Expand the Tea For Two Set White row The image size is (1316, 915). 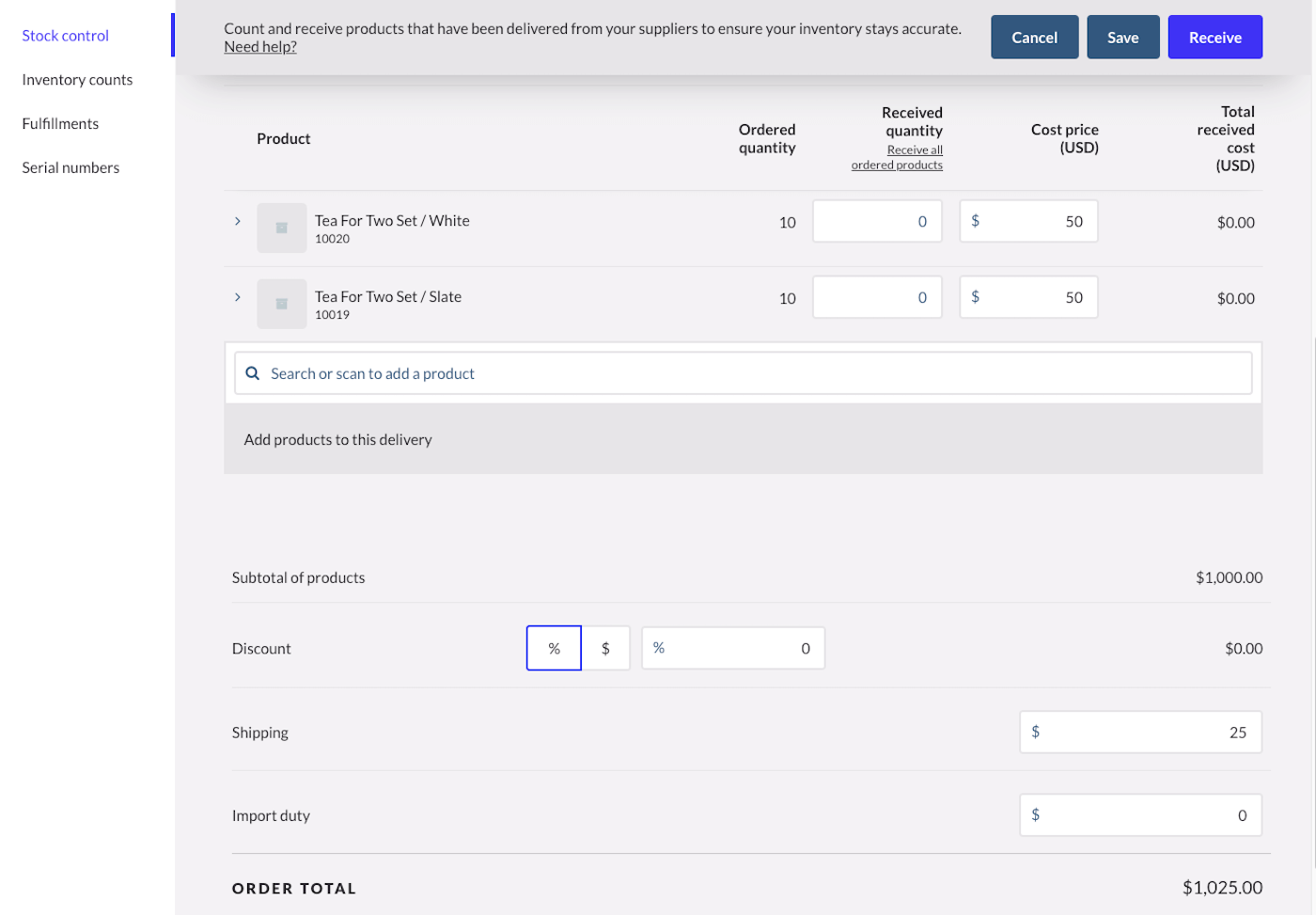(238, 221)
